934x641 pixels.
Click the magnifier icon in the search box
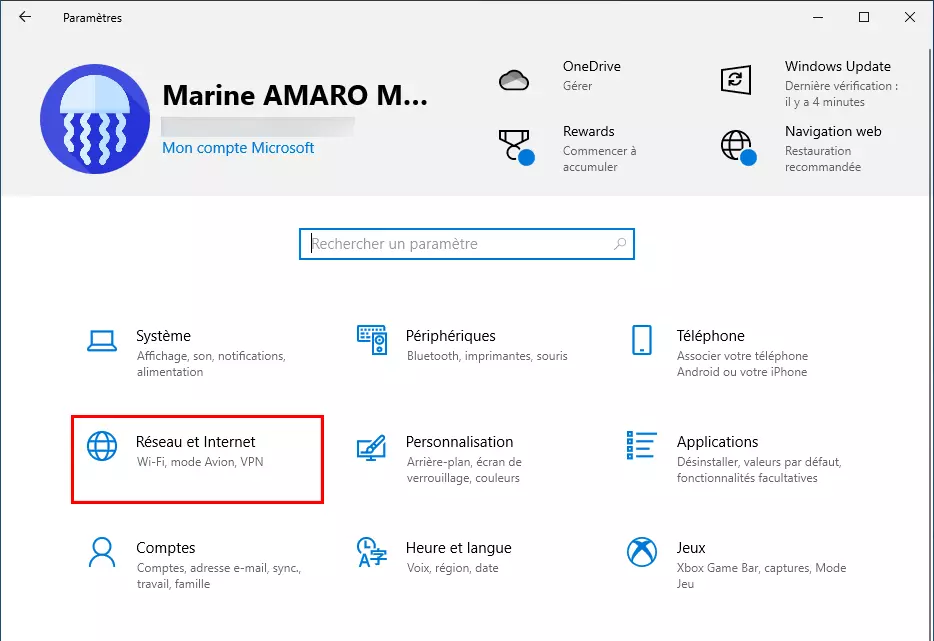620,244
